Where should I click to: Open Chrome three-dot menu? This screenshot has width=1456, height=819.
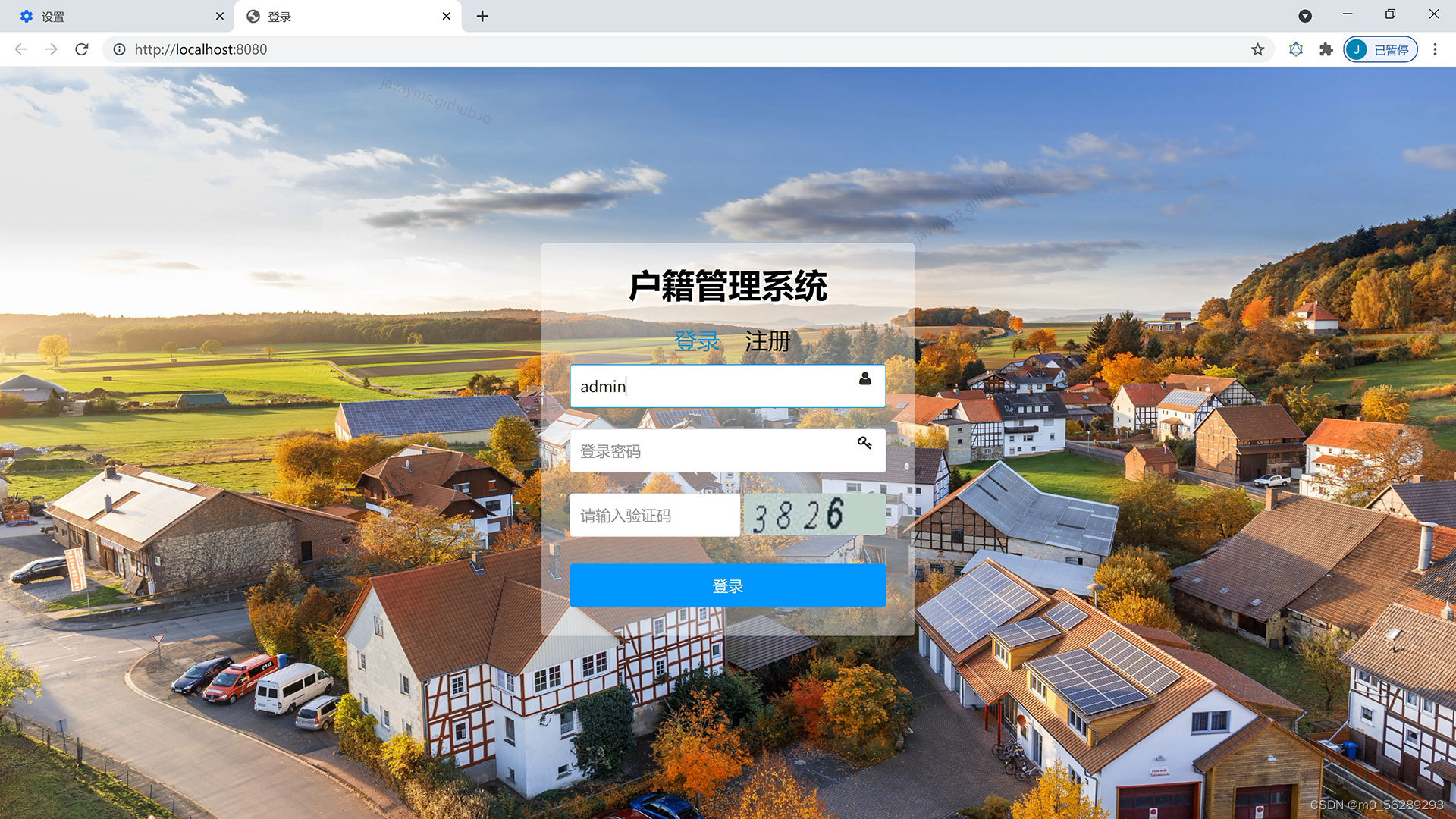(1434, 49)
